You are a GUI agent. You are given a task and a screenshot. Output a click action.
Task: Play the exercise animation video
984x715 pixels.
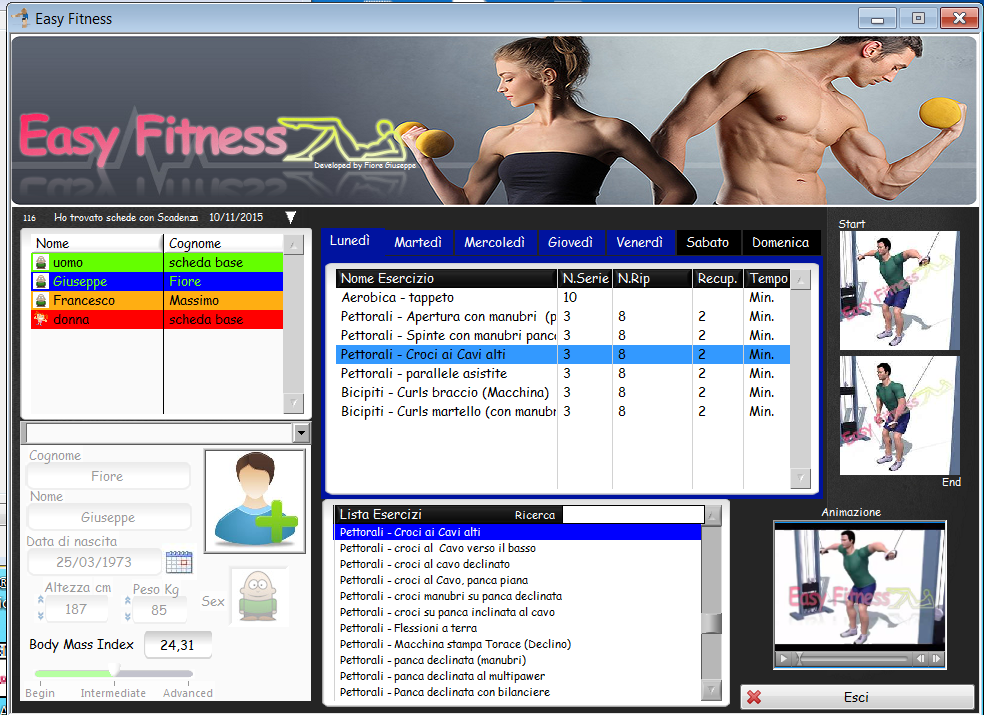point(784,659)
